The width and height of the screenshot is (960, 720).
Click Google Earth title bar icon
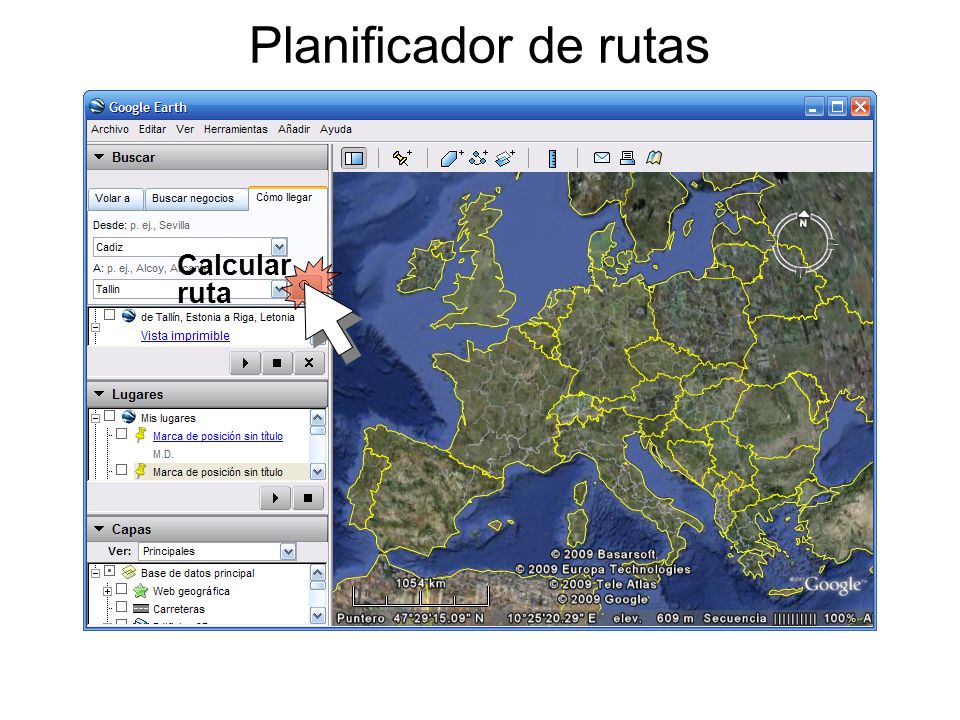pyautogui.click(x=97, y=107)
